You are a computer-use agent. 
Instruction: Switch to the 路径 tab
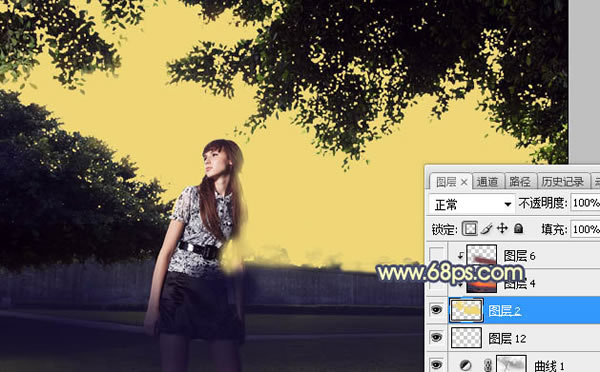[520, 182]
